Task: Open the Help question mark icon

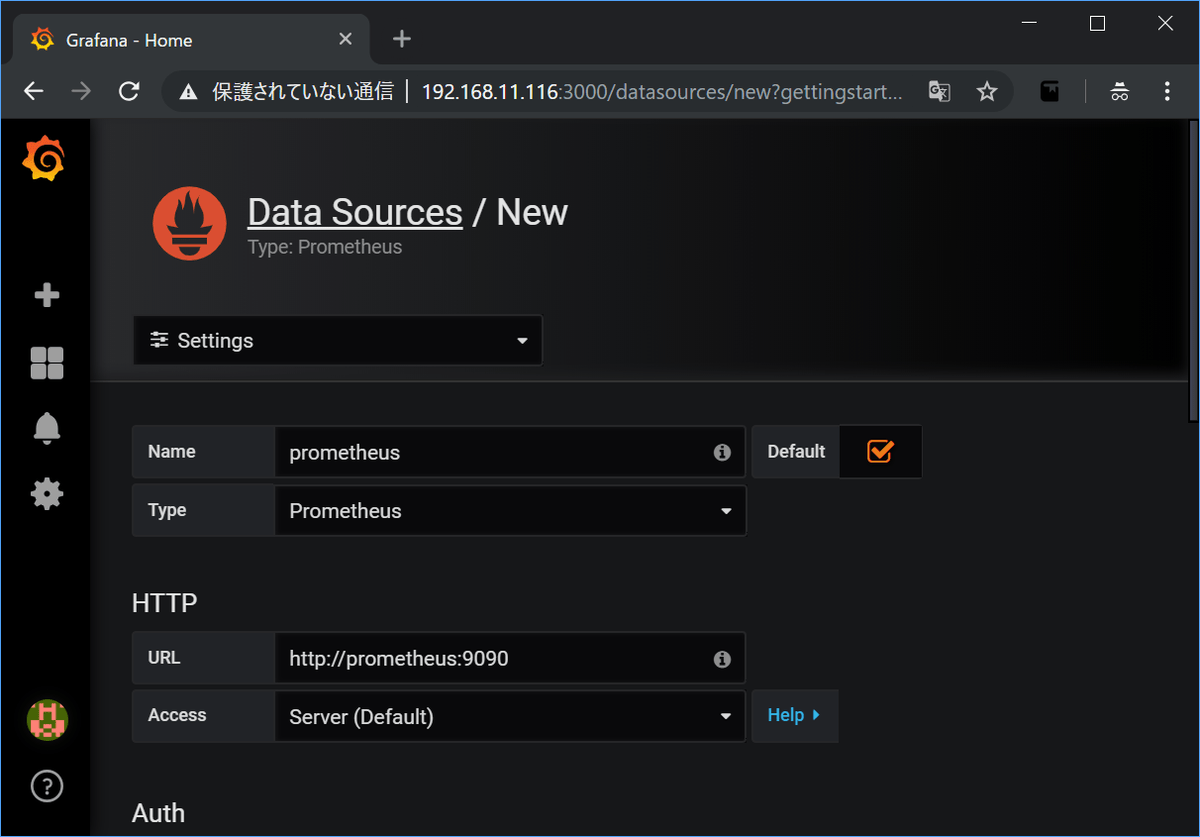Action: pyautogui.click(x=47, y=786)
